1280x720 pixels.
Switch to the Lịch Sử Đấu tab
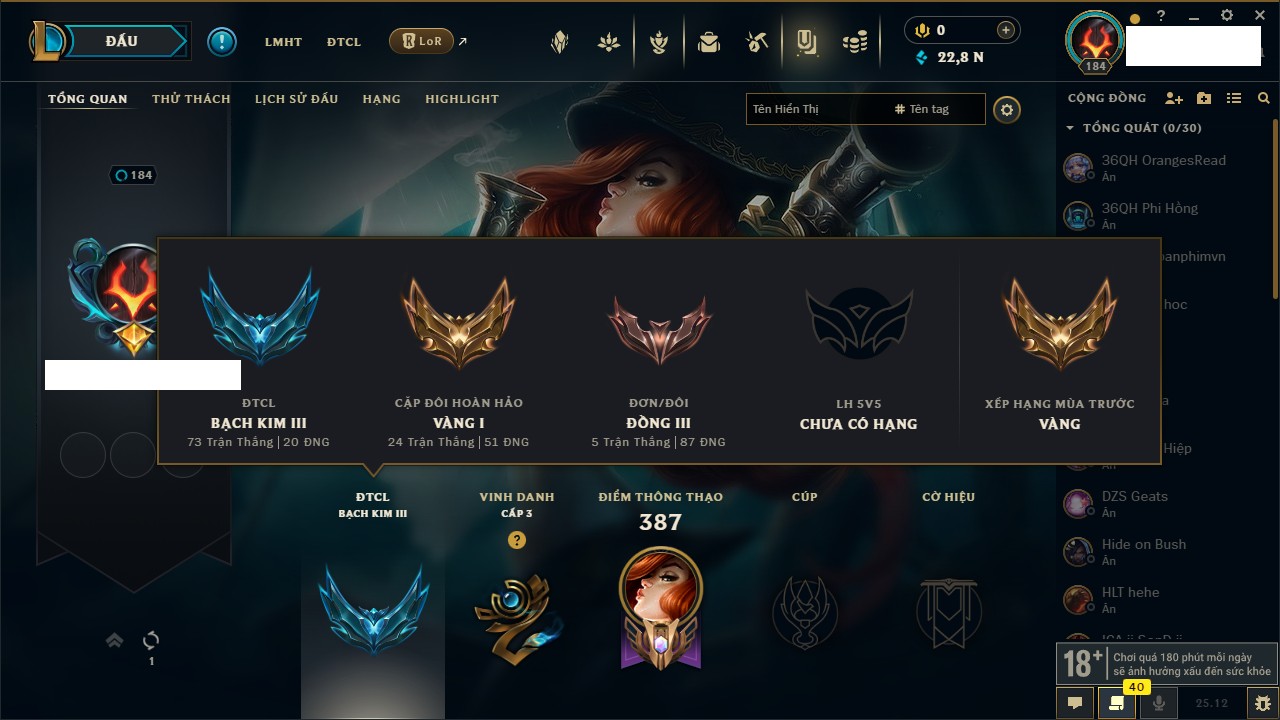(296, 99)
